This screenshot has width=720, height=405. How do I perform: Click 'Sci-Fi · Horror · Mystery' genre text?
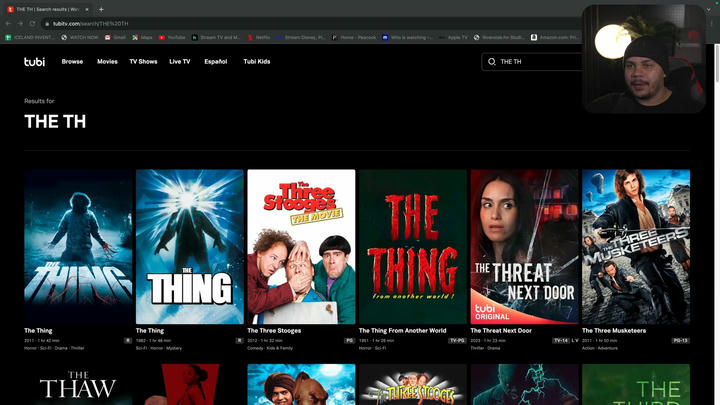(x=159, y=348)
